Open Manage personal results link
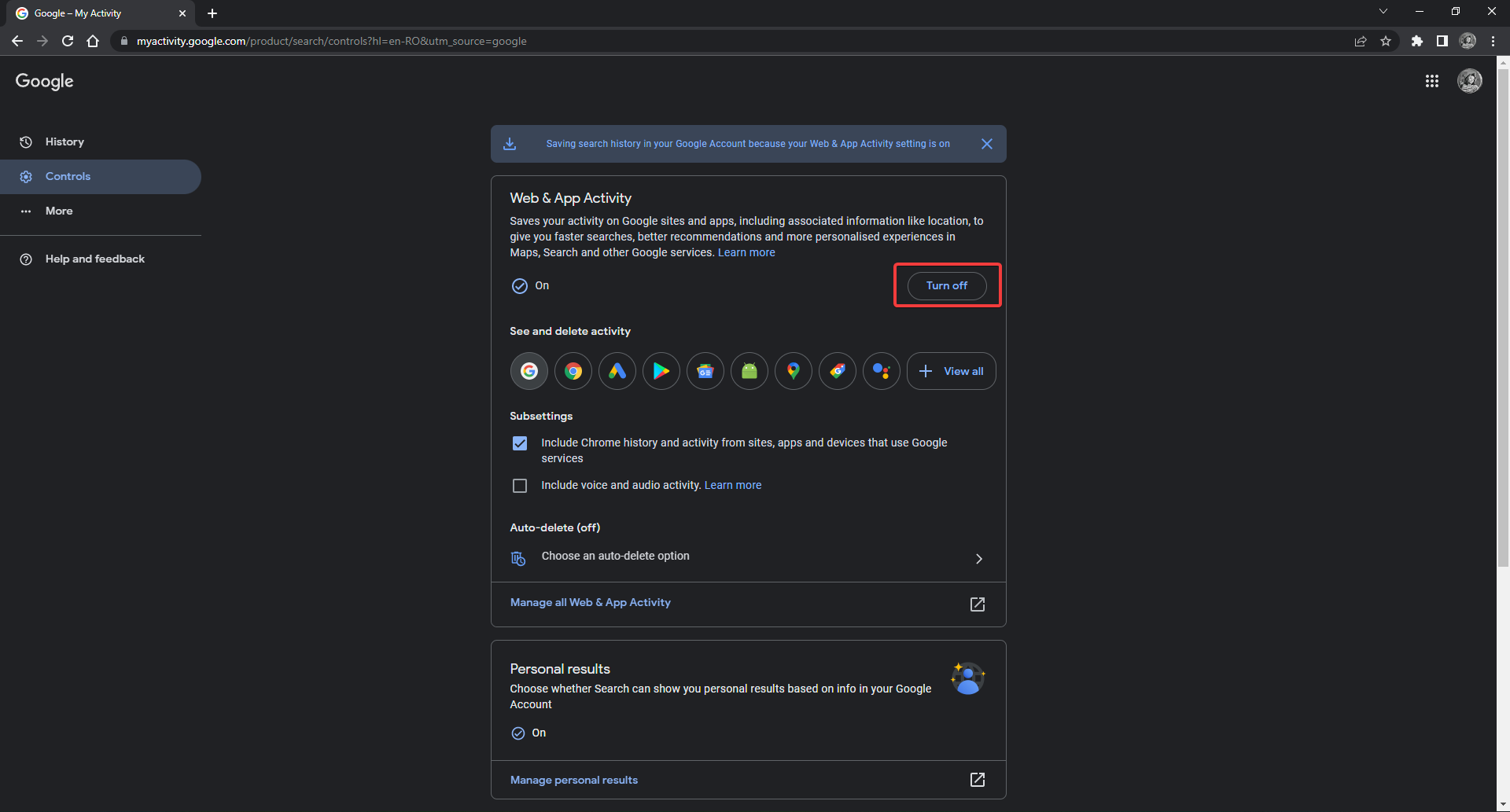1510x812 pixels. (x=573, y=780)
